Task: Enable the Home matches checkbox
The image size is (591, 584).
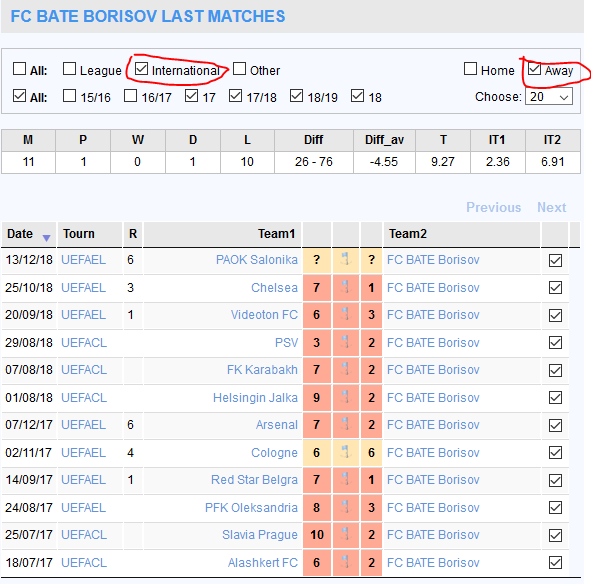Action: [470, 69]
